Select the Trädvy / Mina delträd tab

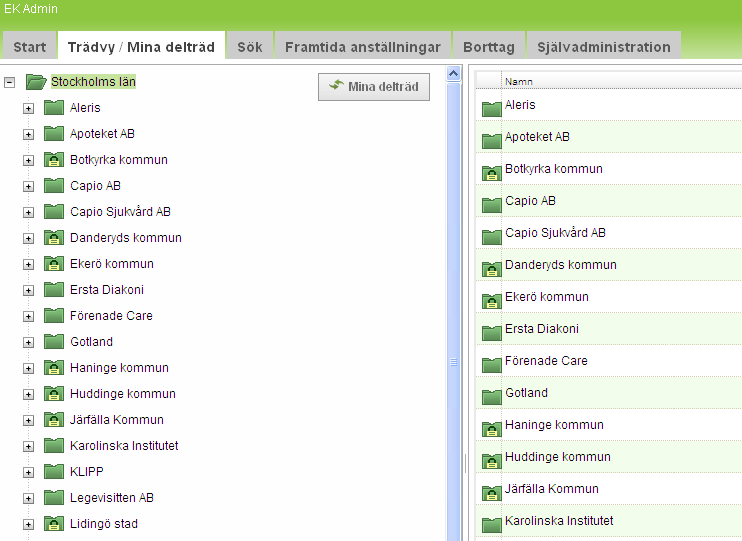click(x=141, y=46)
